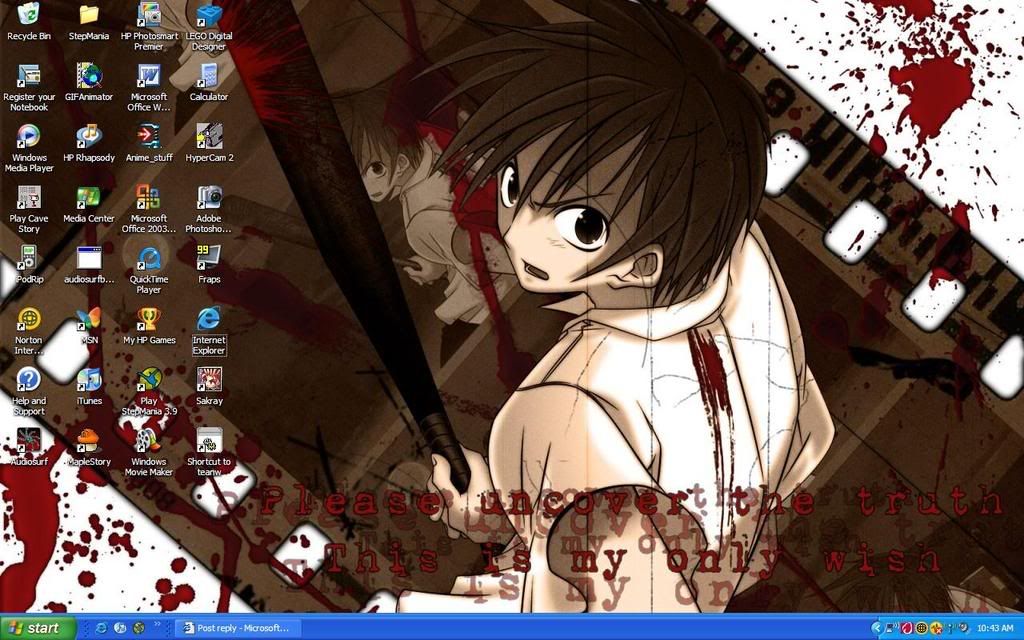1024x640 pixels.
Task: Select the iTunes desktop shortcut
Action: pyautogui.click(x=89, y=386)
